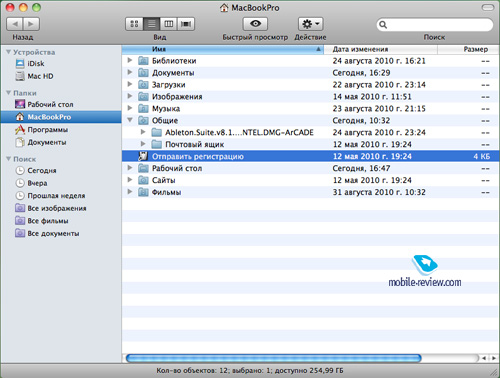Select the Почтовый ящик row name
The height and width of the screenshot is (378, 500).
pyautogui.click(x=195, y=144)
